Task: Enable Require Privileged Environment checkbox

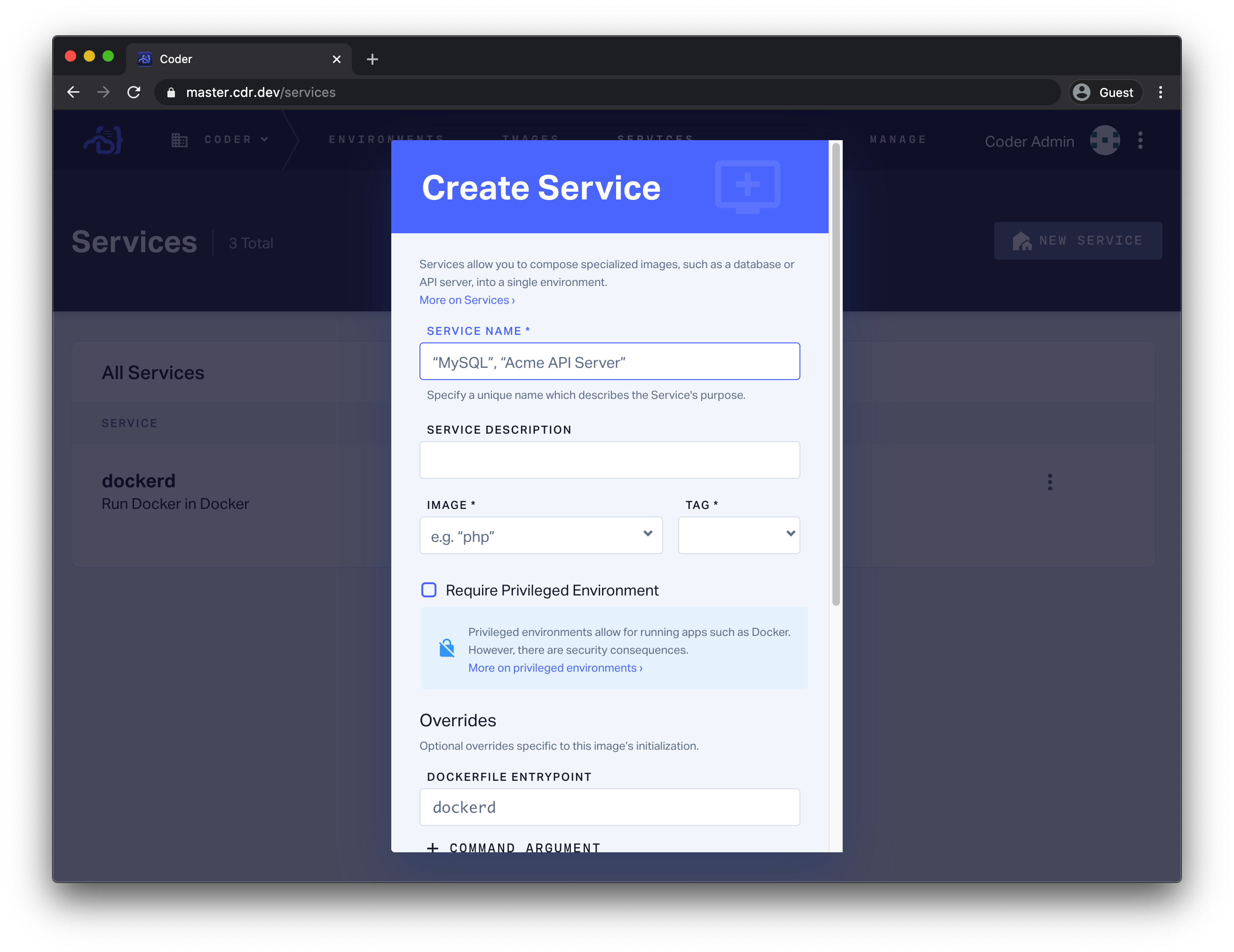Action: [429, 590]
